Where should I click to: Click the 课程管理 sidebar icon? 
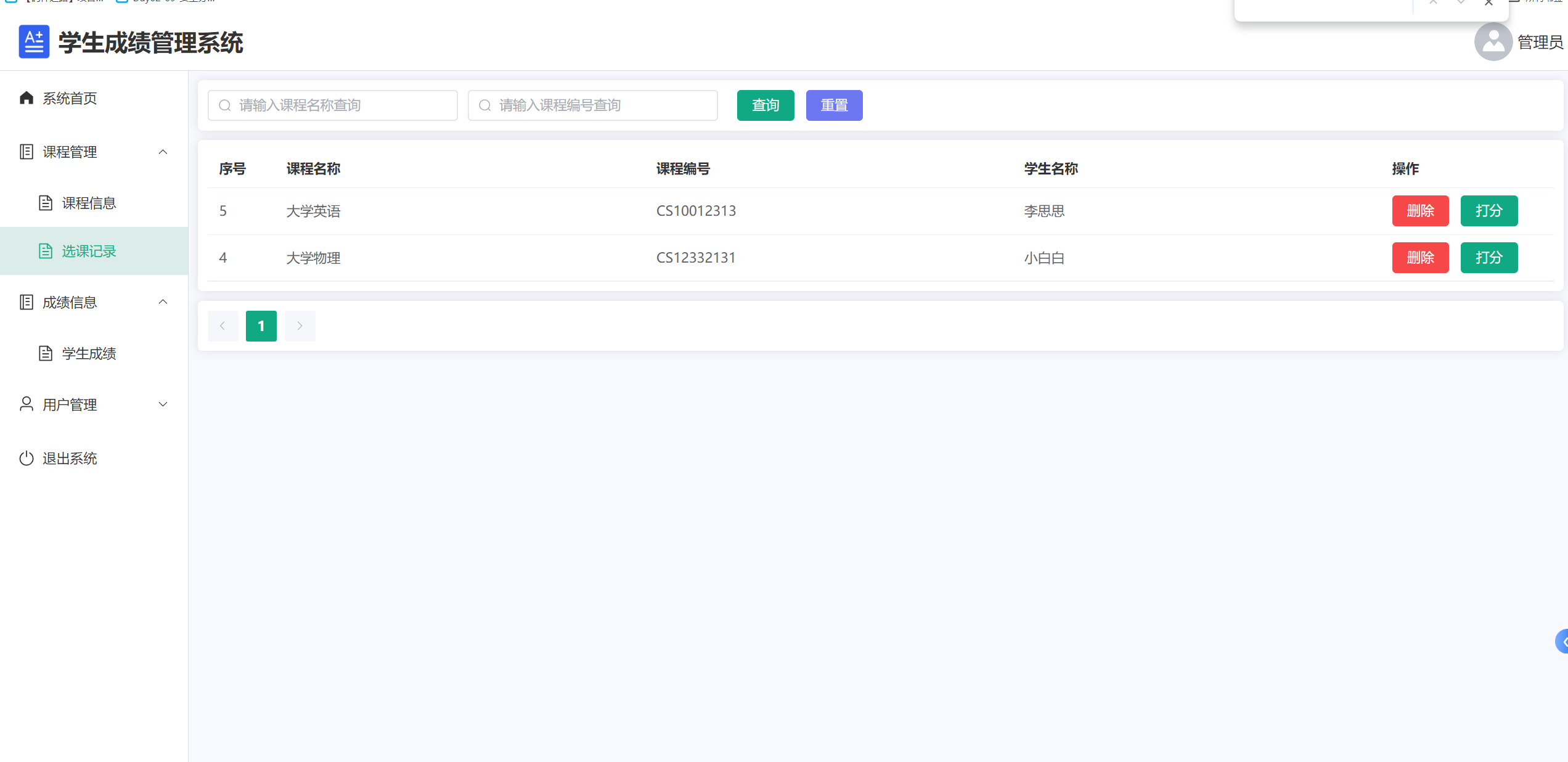26,152
